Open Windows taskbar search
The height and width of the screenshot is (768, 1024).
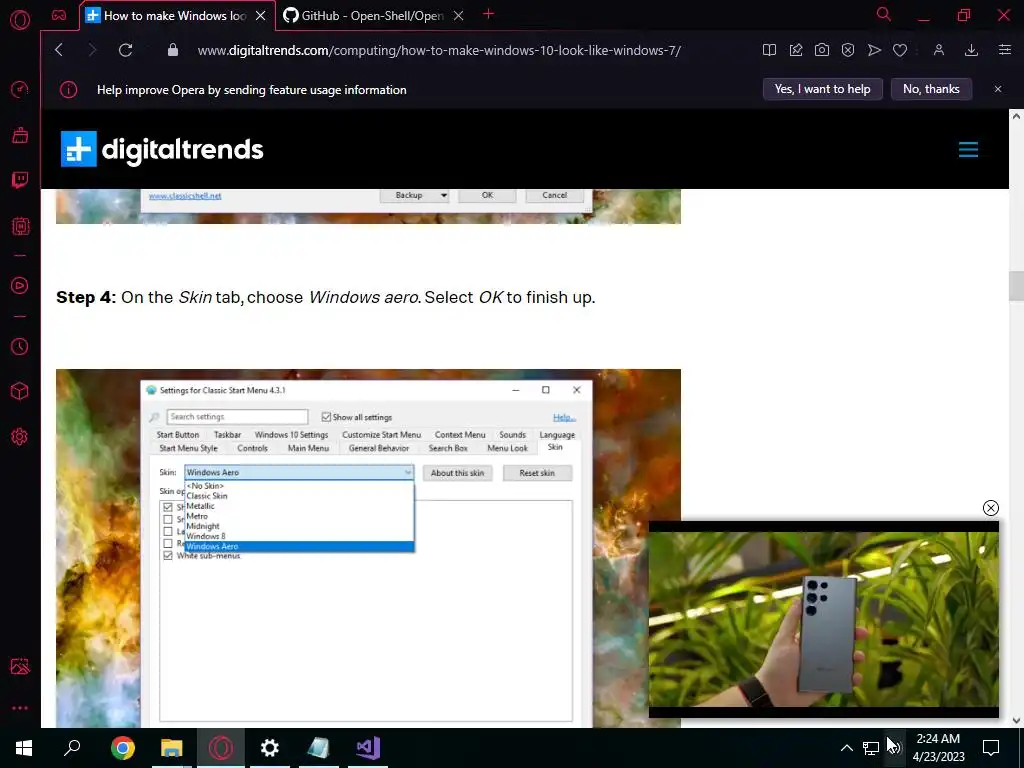click(x=72, y=748)
